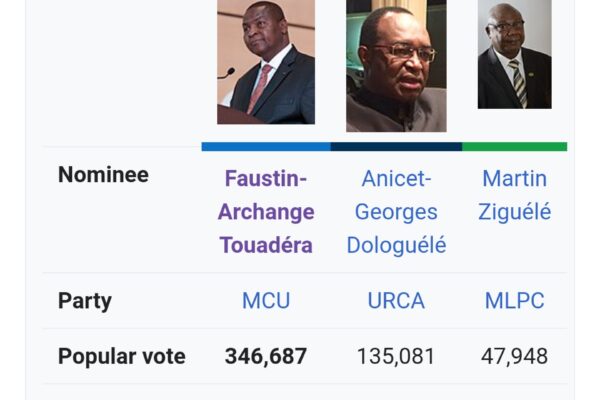The width and height of the screenshot is (600, 400).
Task: Click the green MLPC color bar
Action: 515,147
